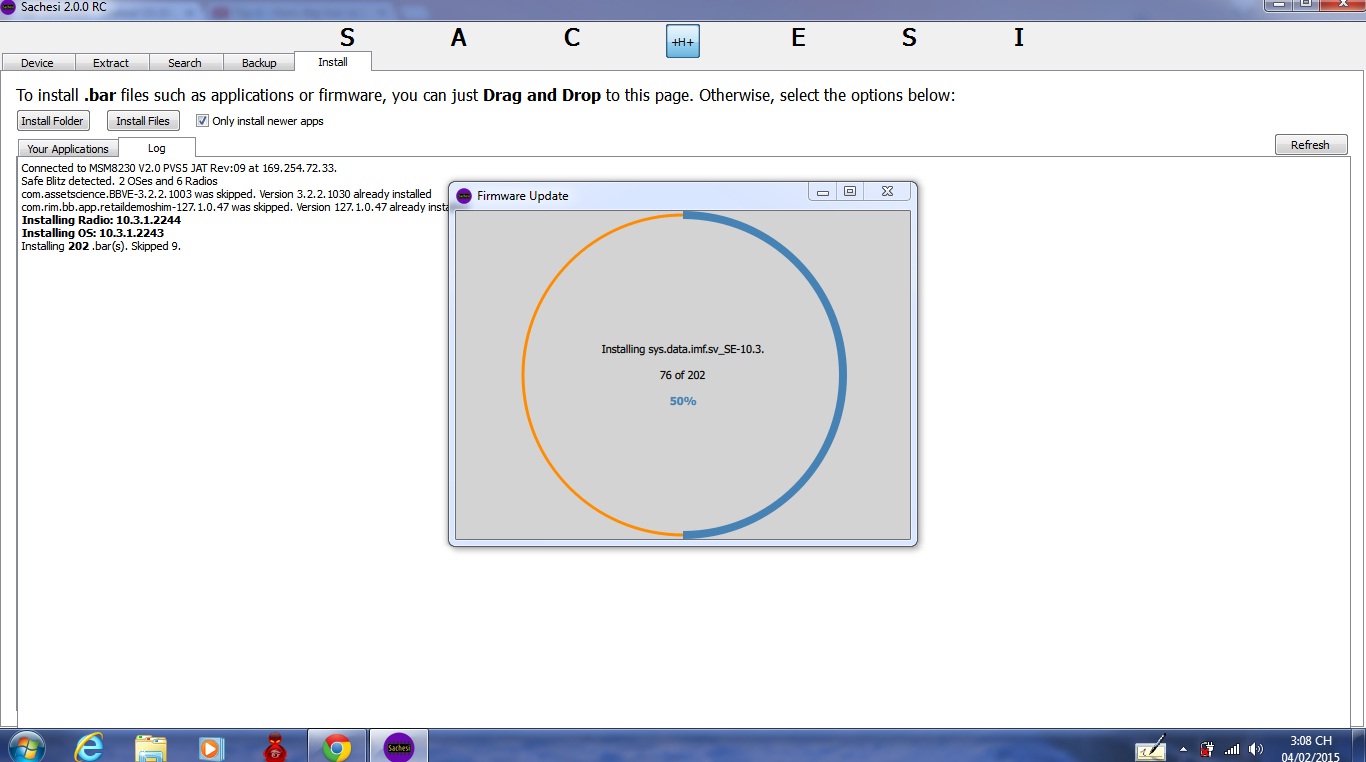Click 'Installing sys.data.imf.sv_SE-10.3.' text
Screen dimensions: 1366x762
[x=683, y=349]
